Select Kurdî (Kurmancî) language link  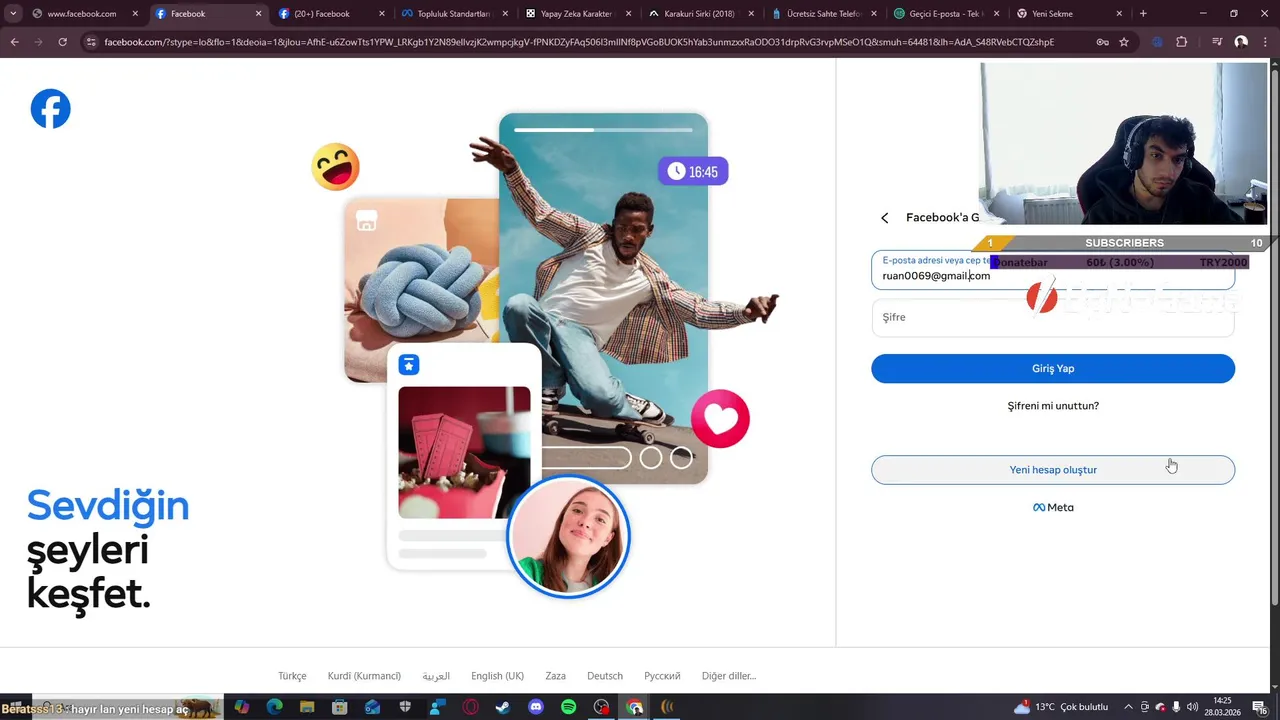point(364,676)
